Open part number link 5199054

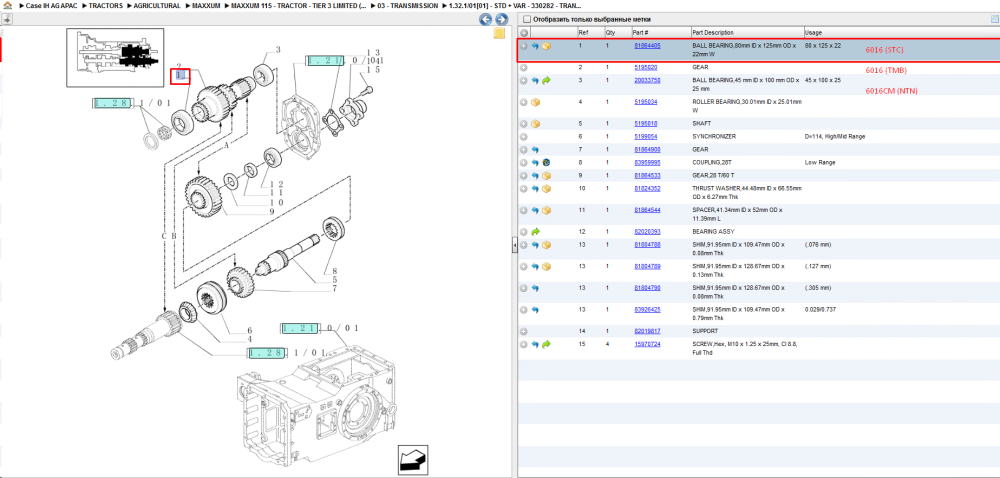(645, 137)
